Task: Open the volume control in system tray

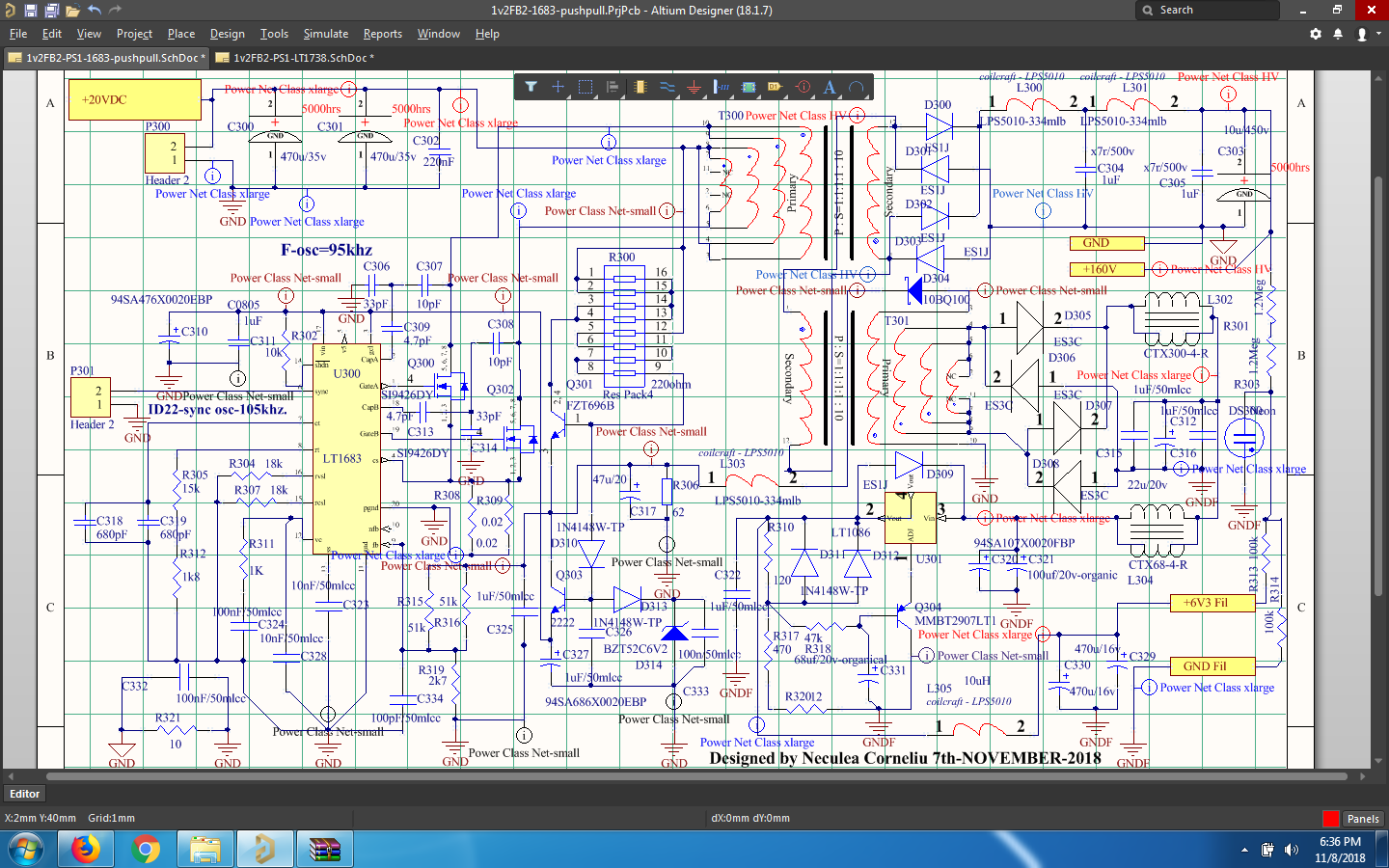Action: coord(1292,850)
